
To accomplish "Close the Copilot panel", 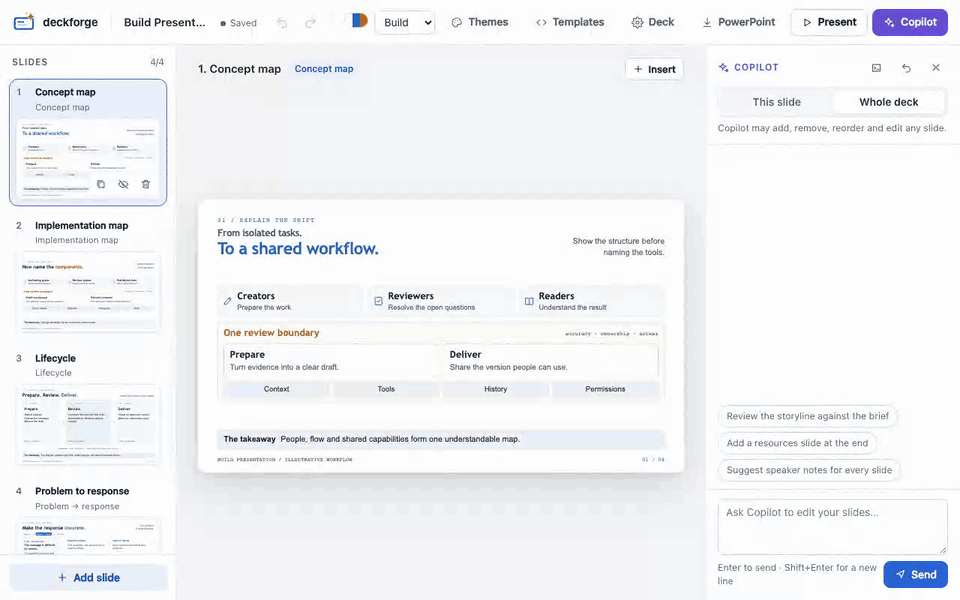I will click(936, 68).
